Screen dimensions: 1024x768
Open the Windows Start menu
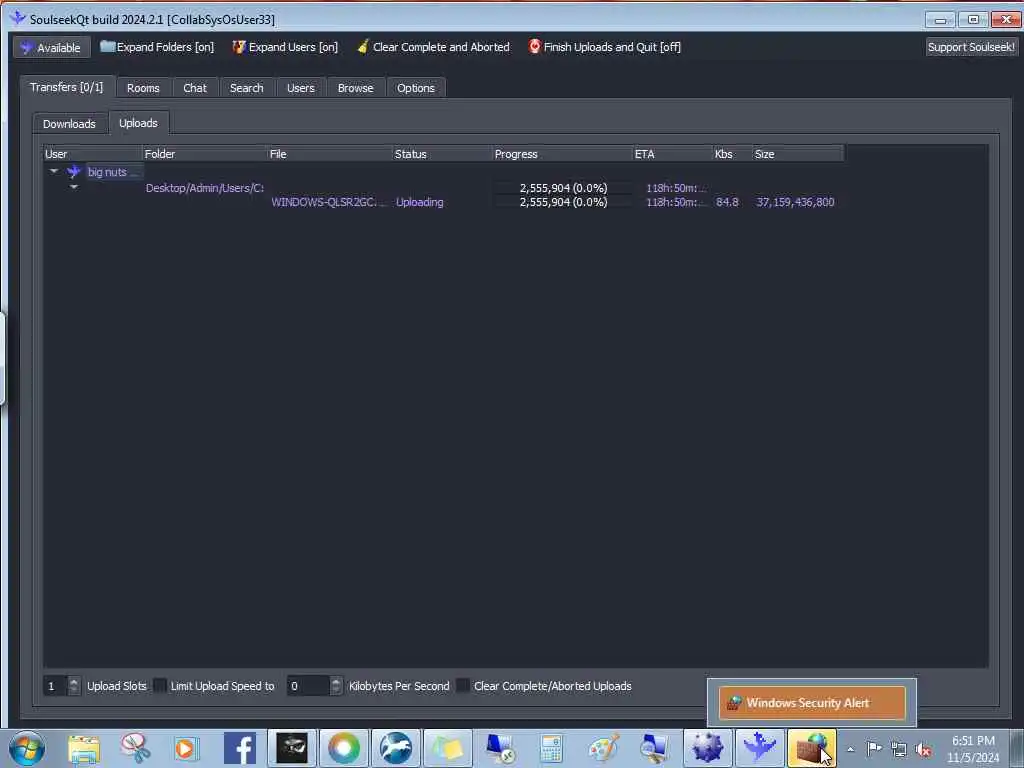(27, 748)
